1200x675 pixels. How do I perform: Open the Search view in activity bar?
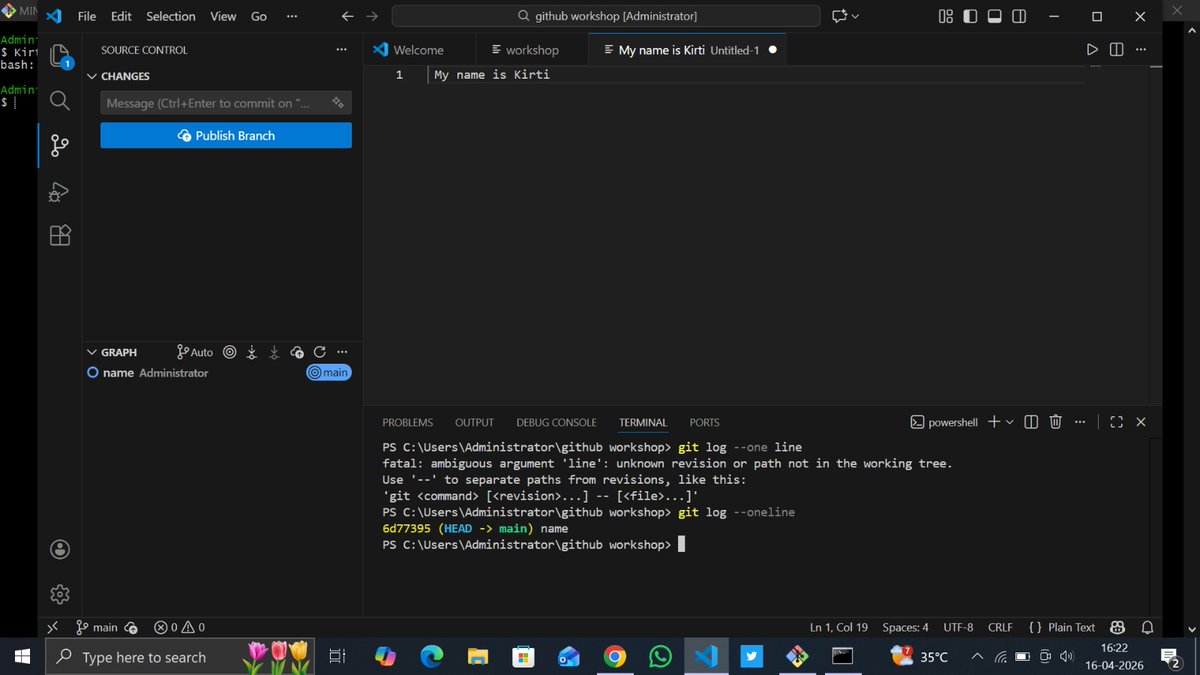tap(60, 101)
